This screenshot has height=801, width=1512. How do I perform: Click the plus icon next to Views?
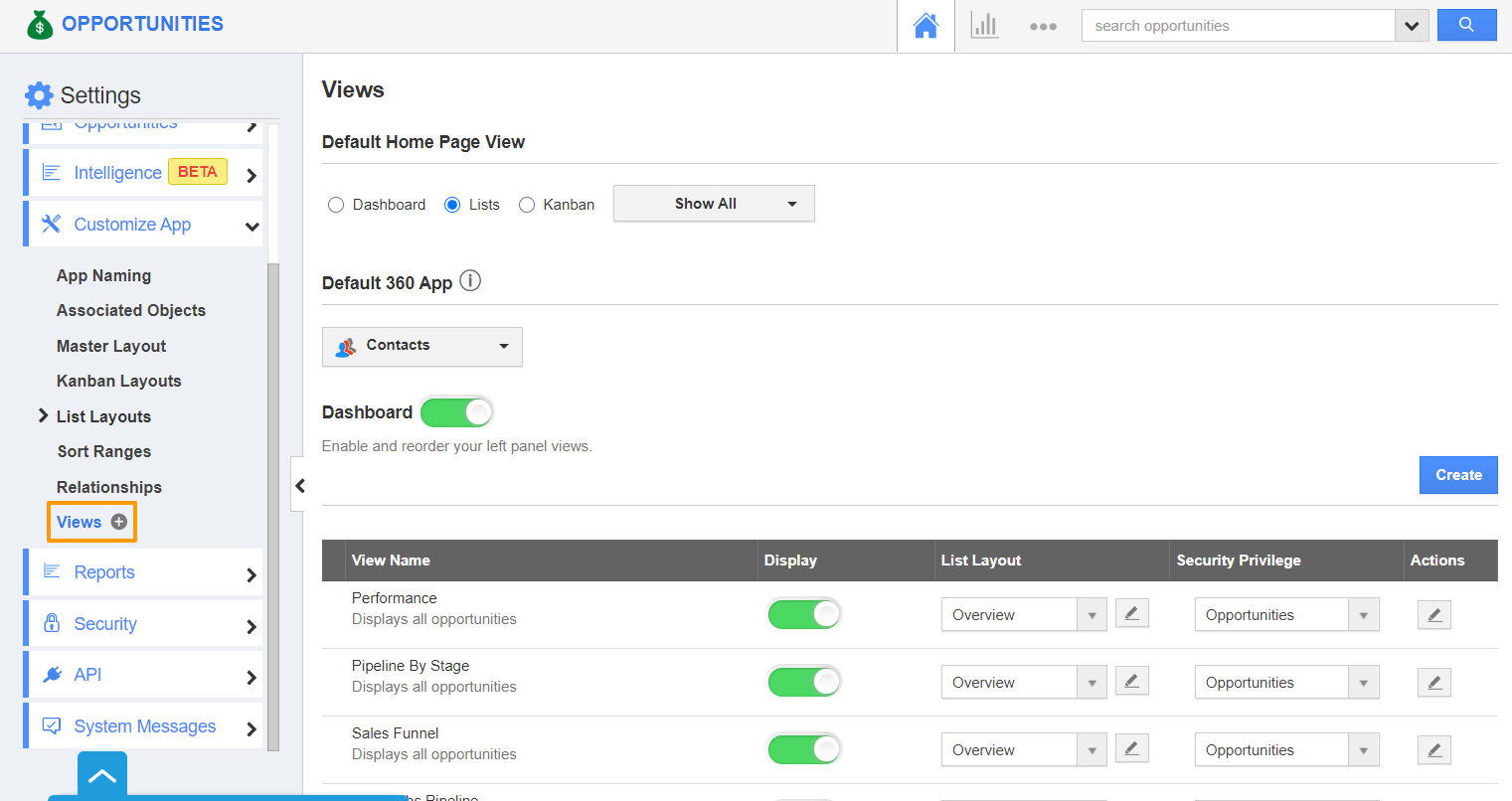119,522
